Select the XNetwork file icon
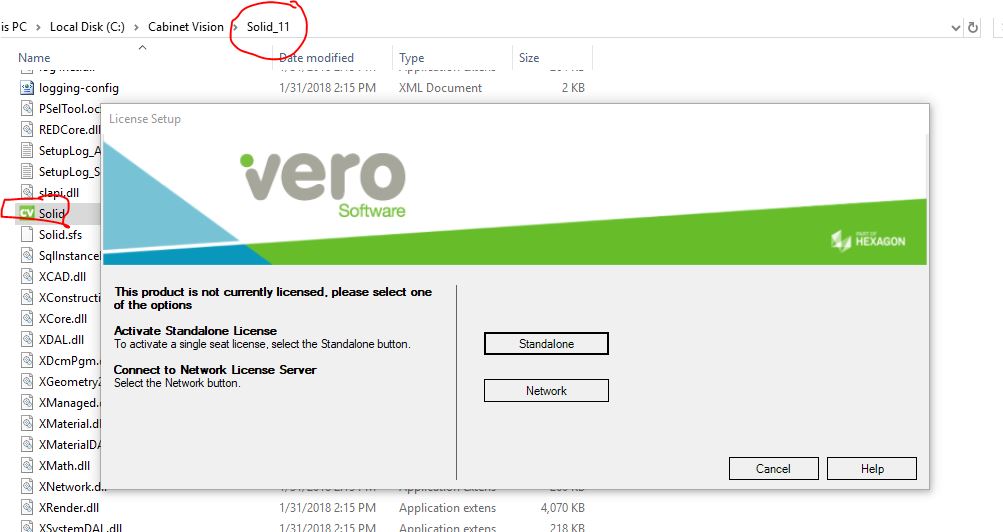Image resolution: width=1003 pixels, height=532 pixels. click(27, 487)
